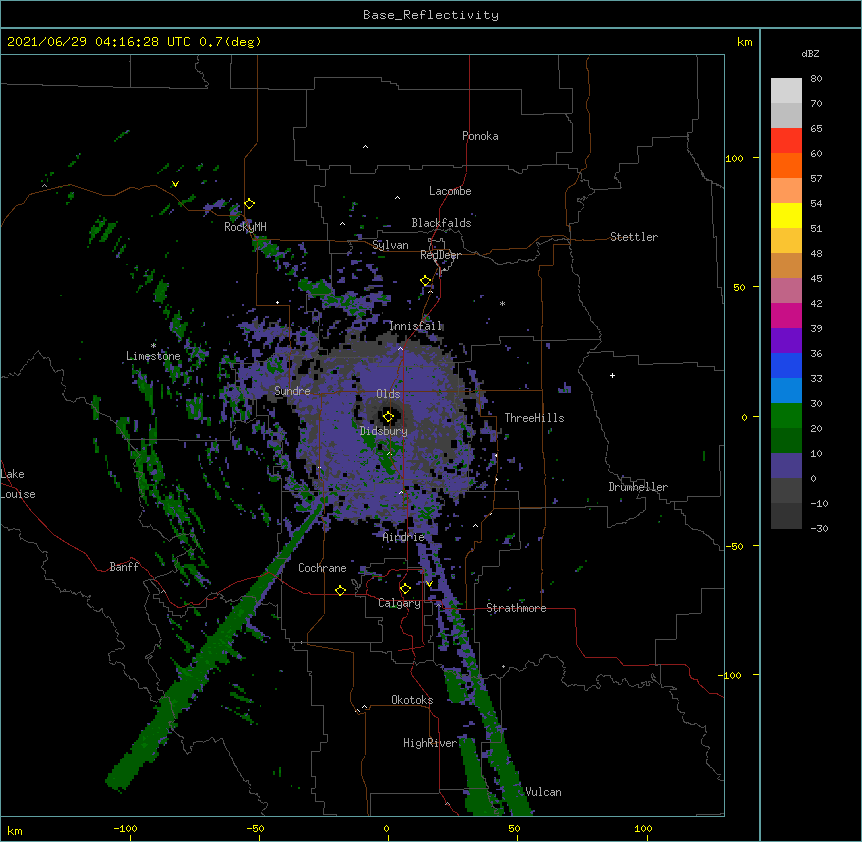Click the Stettler city label
This screenshot has height=842, width=862.
pyautogui.click(x=634, y=237)
